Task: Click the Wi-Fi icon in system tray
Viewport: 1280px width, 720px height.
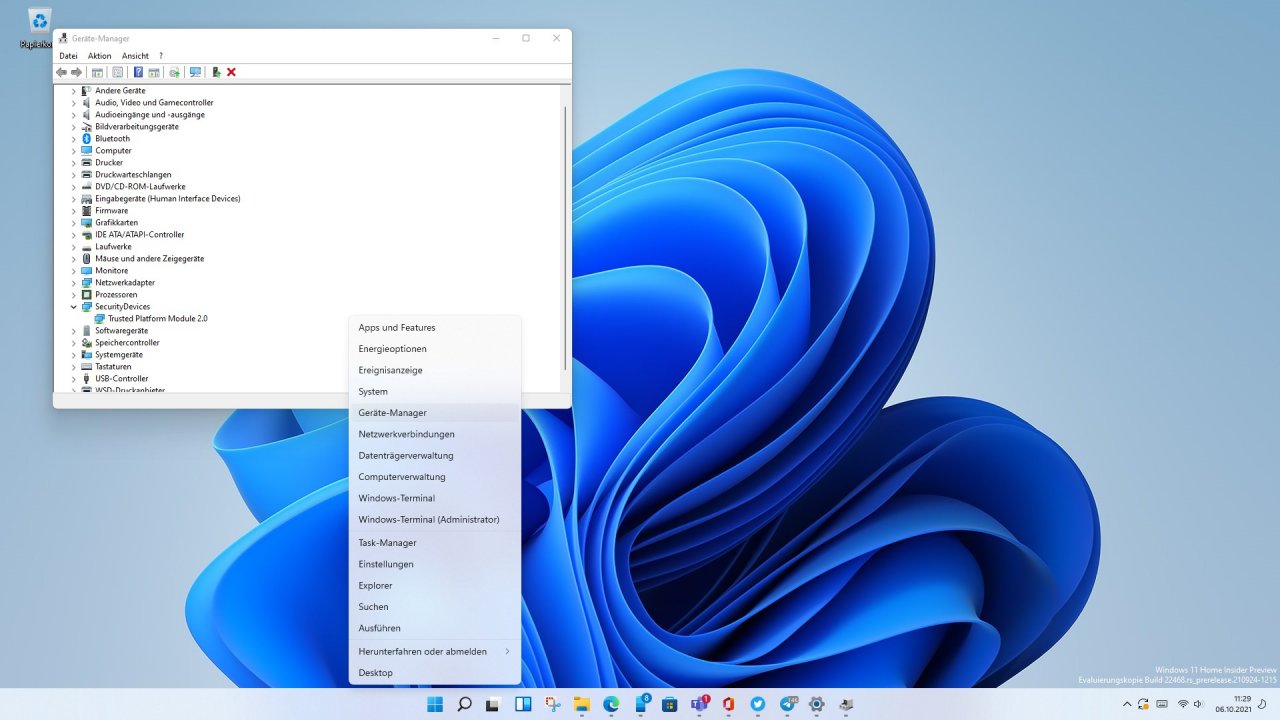Action: point(1183,704)
